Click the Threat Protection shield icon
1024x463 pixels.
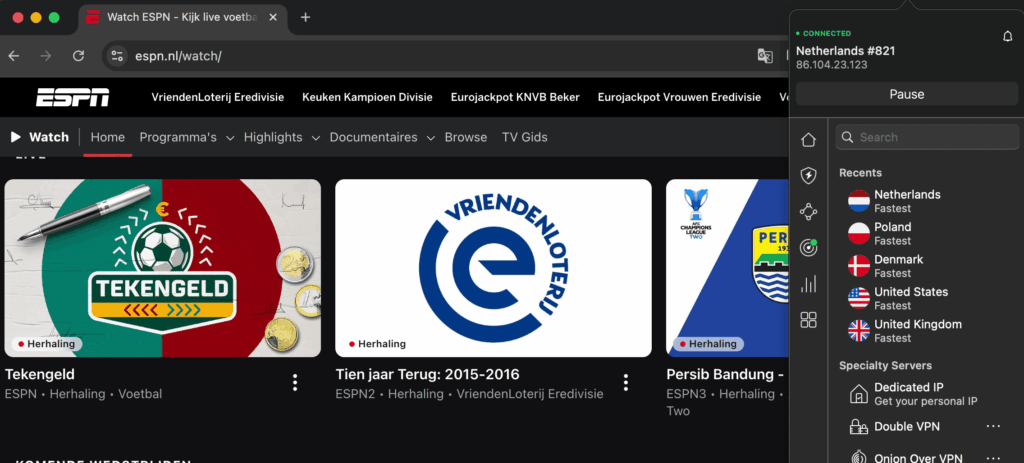click(x=808, y=176)
